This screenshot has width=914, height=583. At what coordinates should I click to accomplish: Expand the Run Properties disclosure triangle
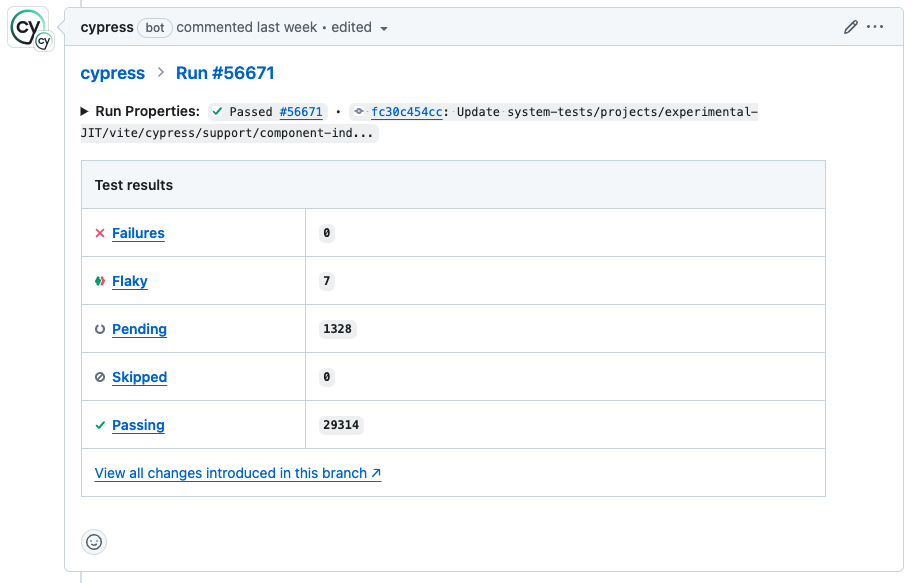[x=83, y=111]
